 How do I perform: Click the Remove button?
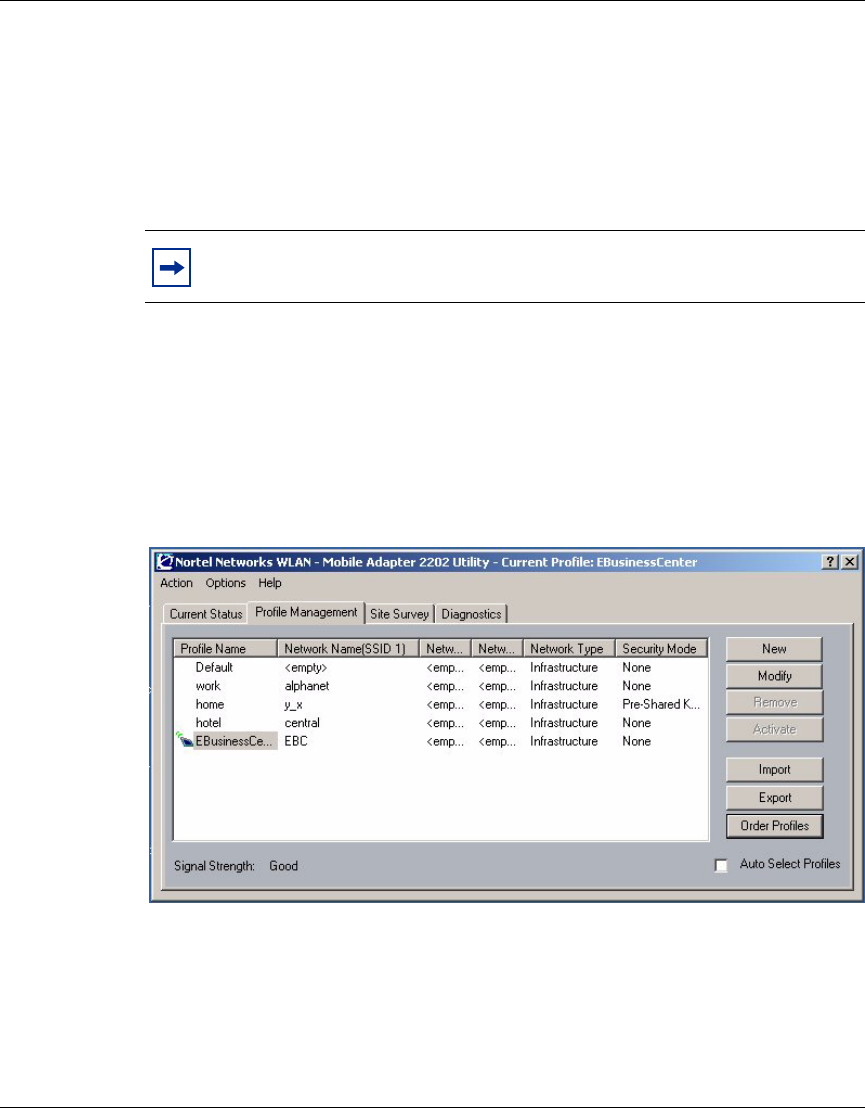click(x=774, y=702)
